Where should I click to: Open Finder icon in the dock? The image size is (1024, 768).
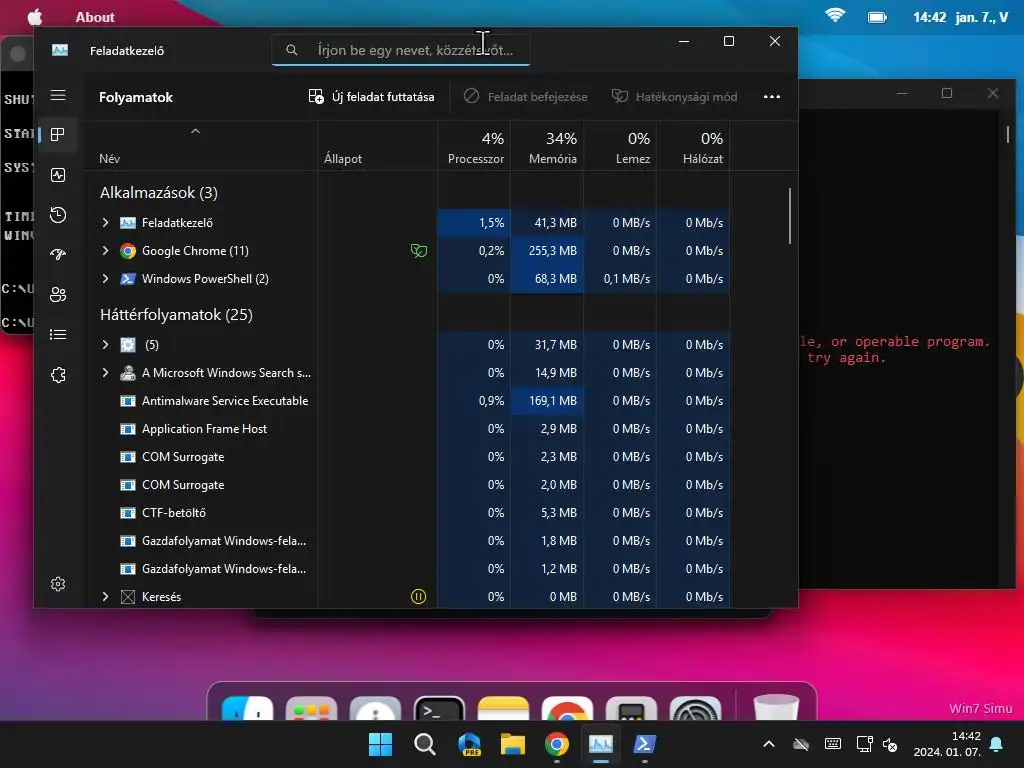click(248, 709)
